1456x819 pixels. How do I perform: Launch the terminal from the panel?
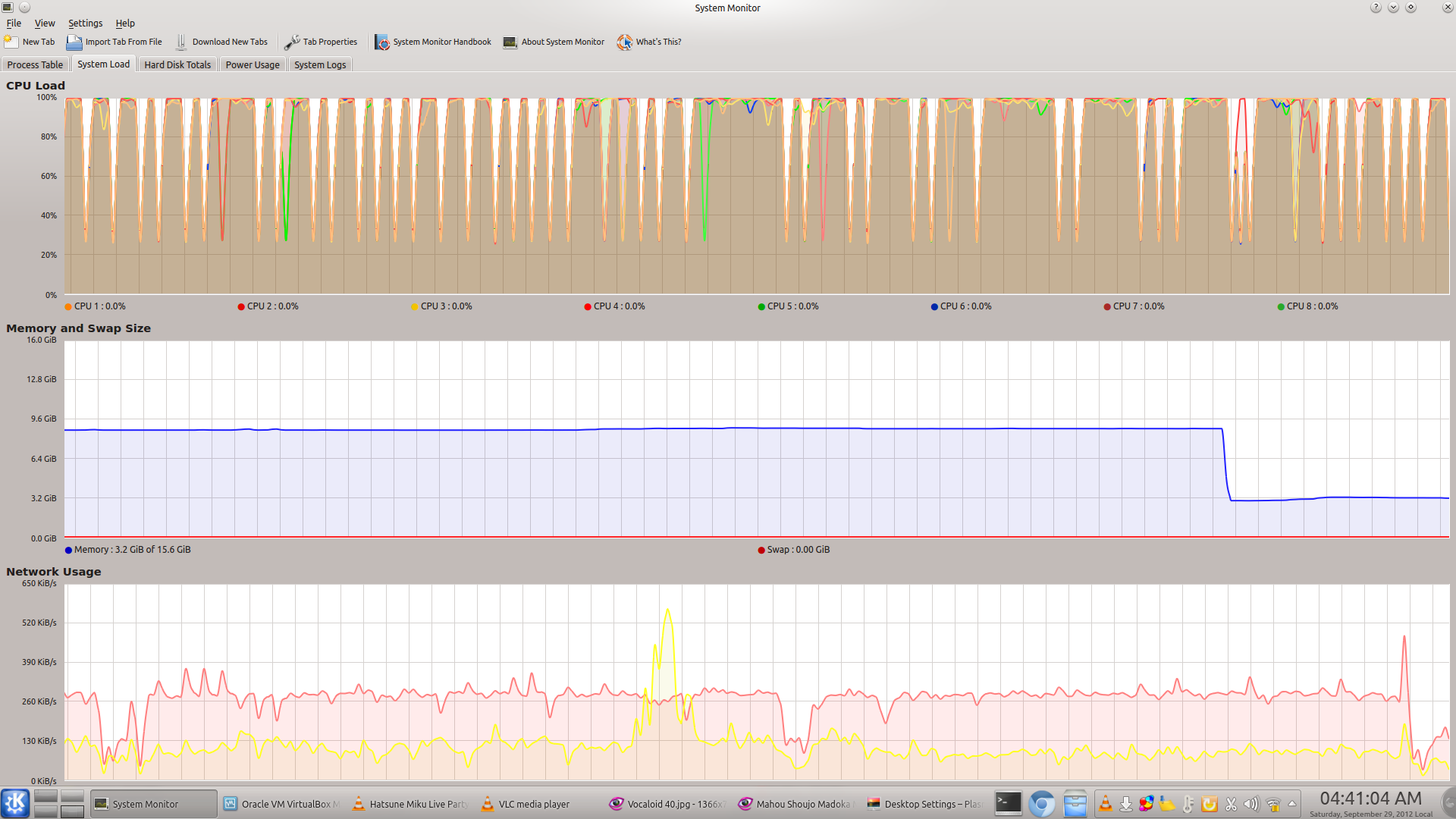1008,803
